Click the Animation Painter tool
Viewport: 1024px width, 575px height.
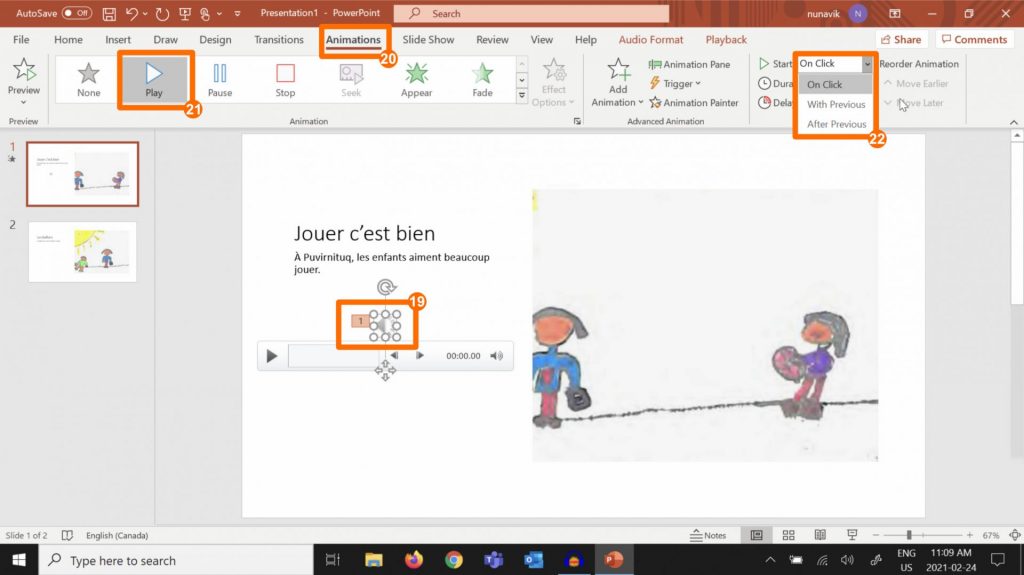[694, 102]
